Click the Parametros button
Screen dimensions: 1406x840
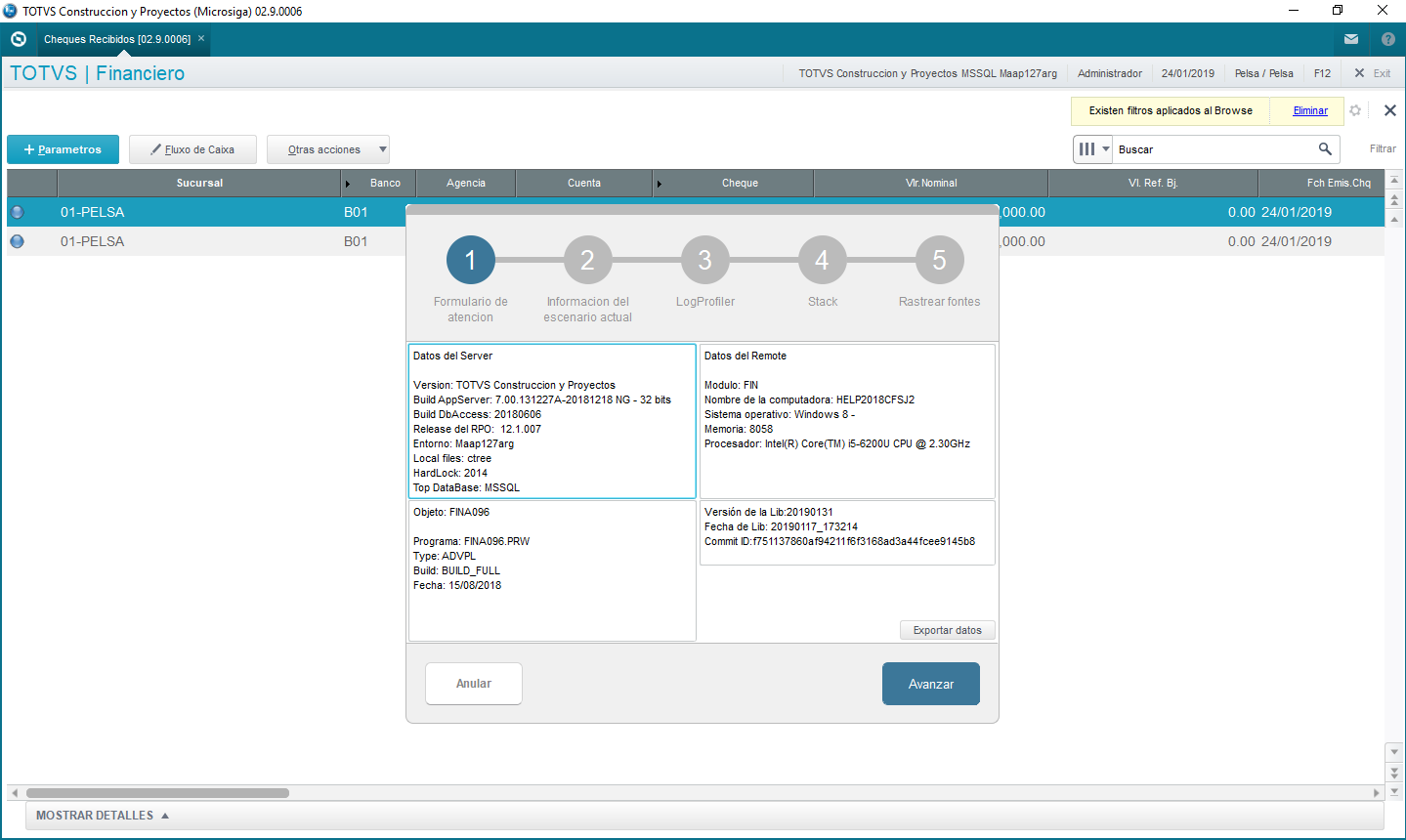point(63,149)
